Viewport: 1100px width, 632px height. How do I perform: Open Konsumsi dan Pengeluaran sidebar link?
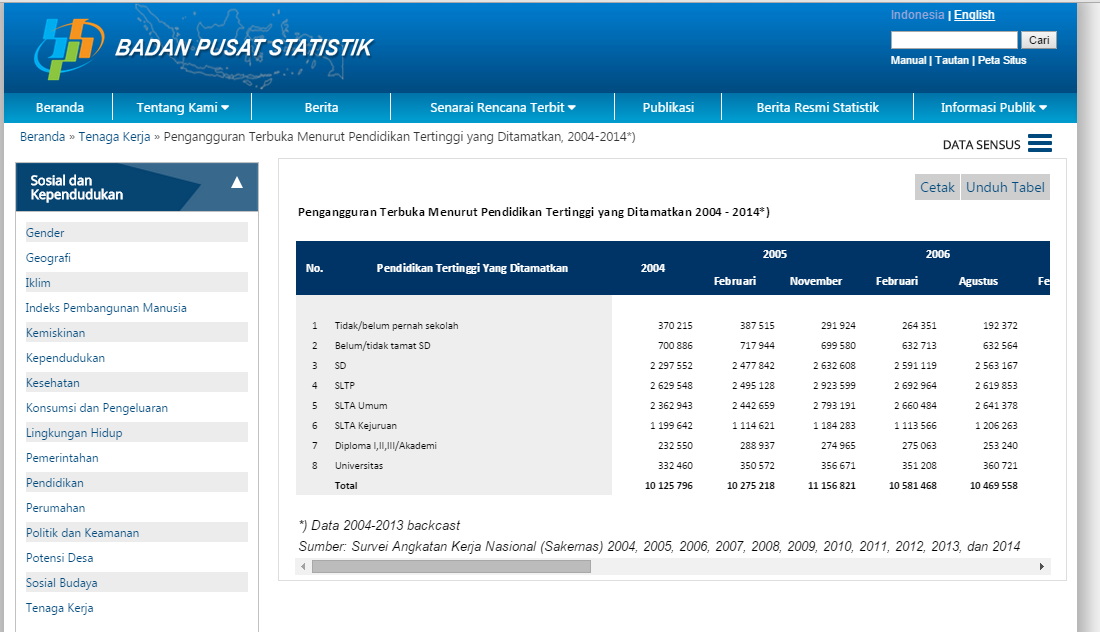coord(97,408)
